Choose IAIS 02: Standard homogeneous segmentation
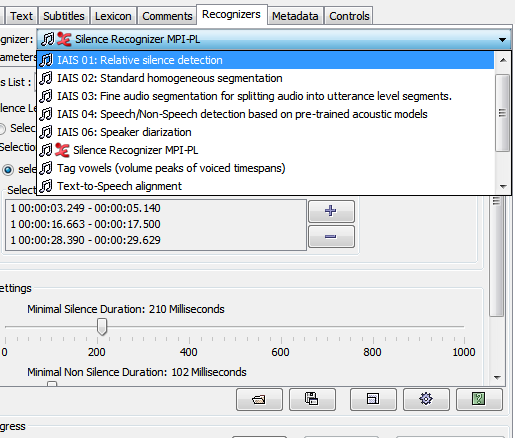 click(266, 78)
